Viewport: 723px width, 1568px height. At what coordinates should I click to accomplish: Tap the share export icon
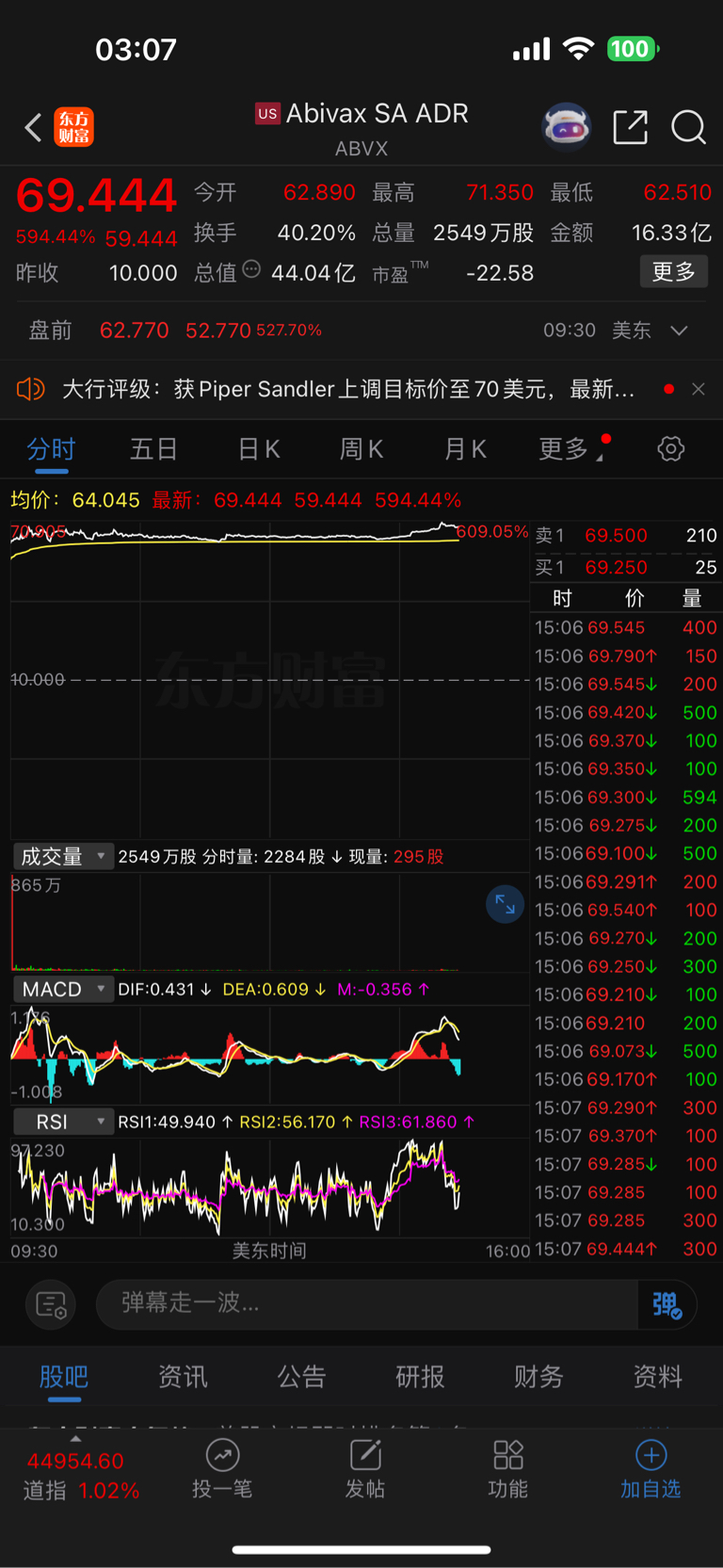[x=630, y=126]
